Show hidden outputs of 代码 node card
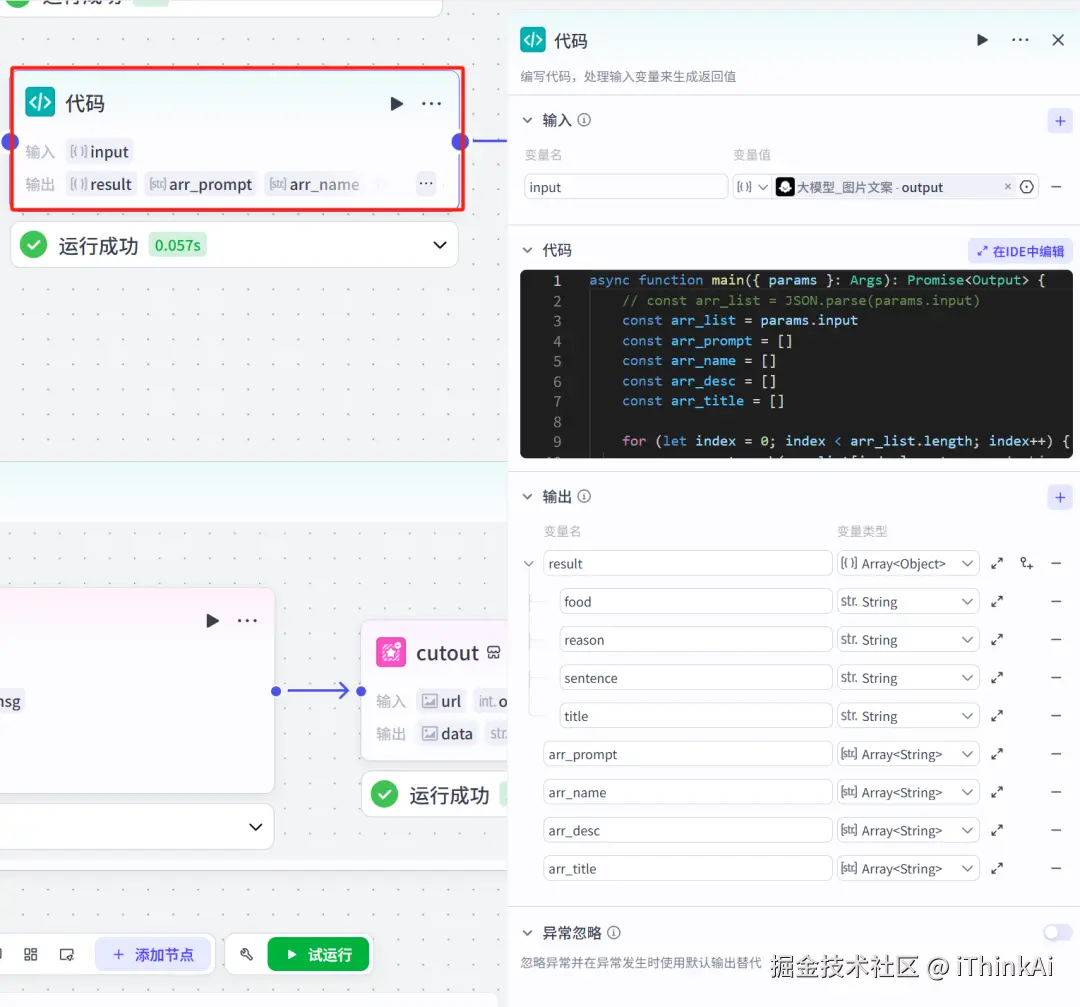Image resolution: width=1080 pixels, height=1007 pixels. tap(426, 183)
